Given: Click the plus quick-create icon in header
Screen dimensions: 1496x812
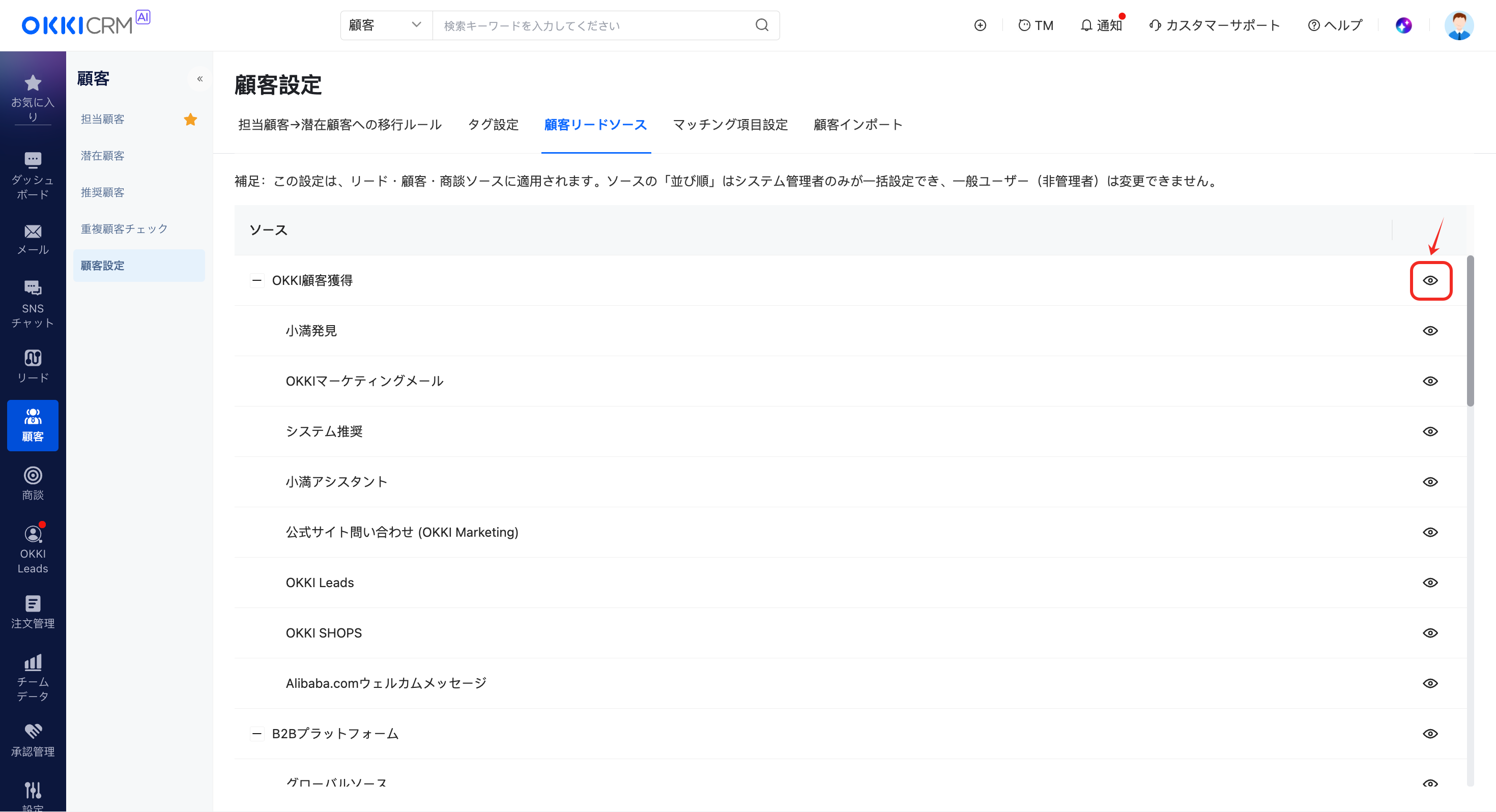Looking at the screenshot, I should [981, 25].
